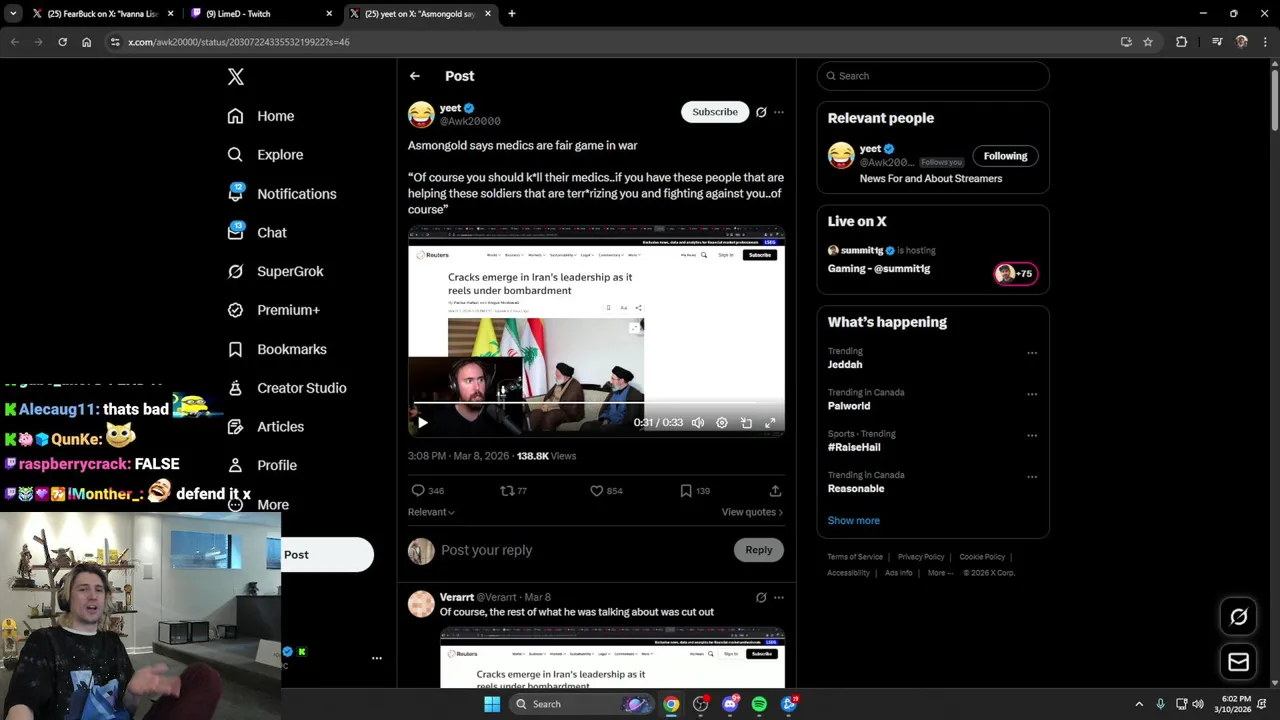1280x720 pixels.
Task: Open the Windows Start menu
Action: pos(492,704)
